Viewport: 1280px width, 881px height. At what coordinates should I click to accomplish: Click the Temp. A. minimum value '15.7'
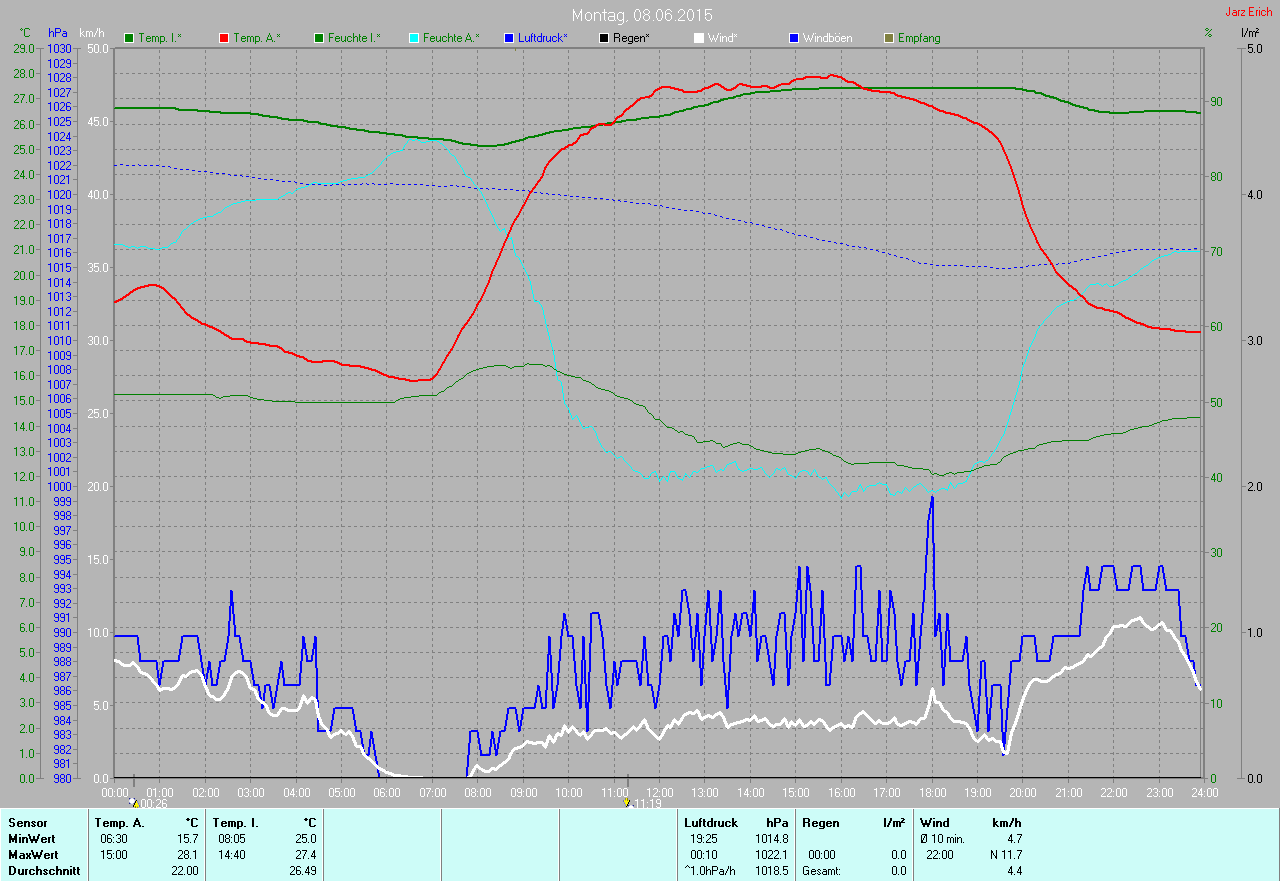188,839
